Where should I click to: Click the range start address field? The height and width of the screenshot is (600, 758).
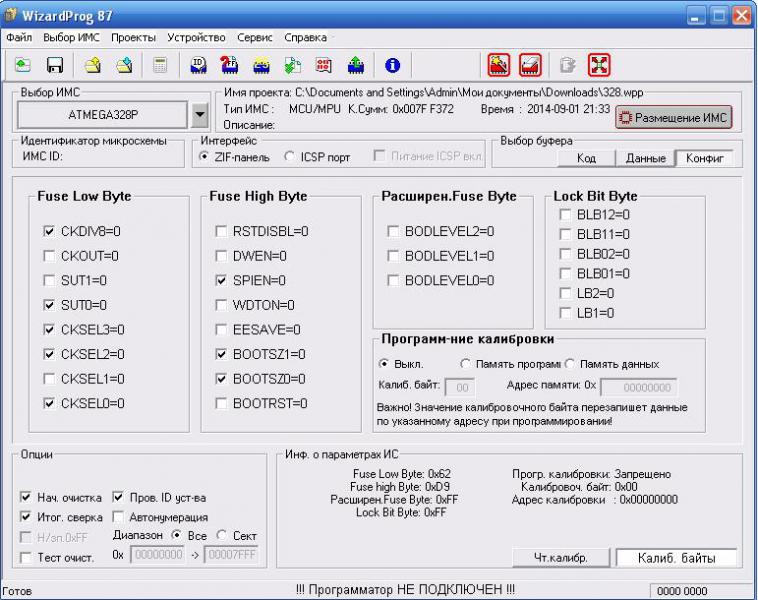(158, 555)
